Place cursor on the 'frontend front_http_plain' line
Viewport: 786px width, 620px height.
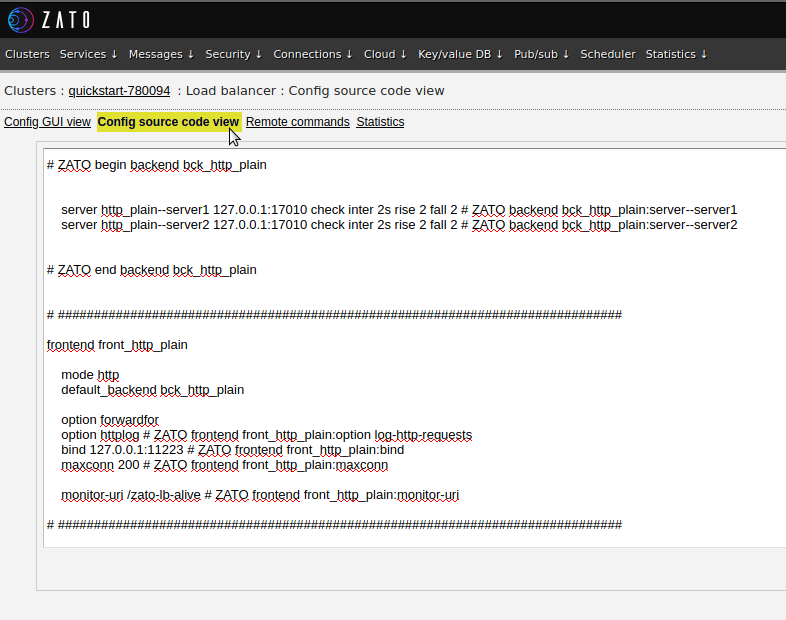(x=117, y=345)
